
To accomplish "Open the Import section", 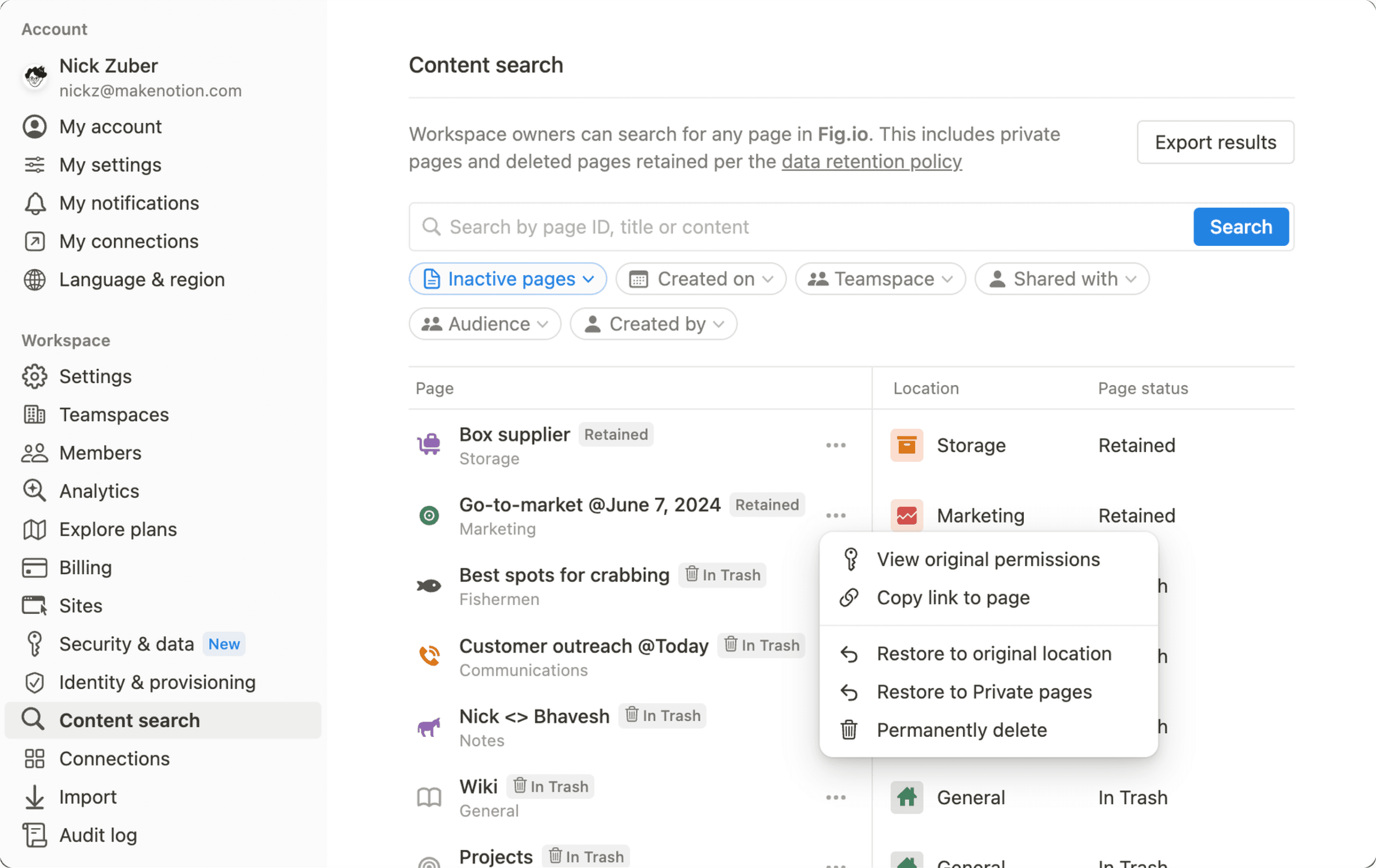I will pos(87,796).
